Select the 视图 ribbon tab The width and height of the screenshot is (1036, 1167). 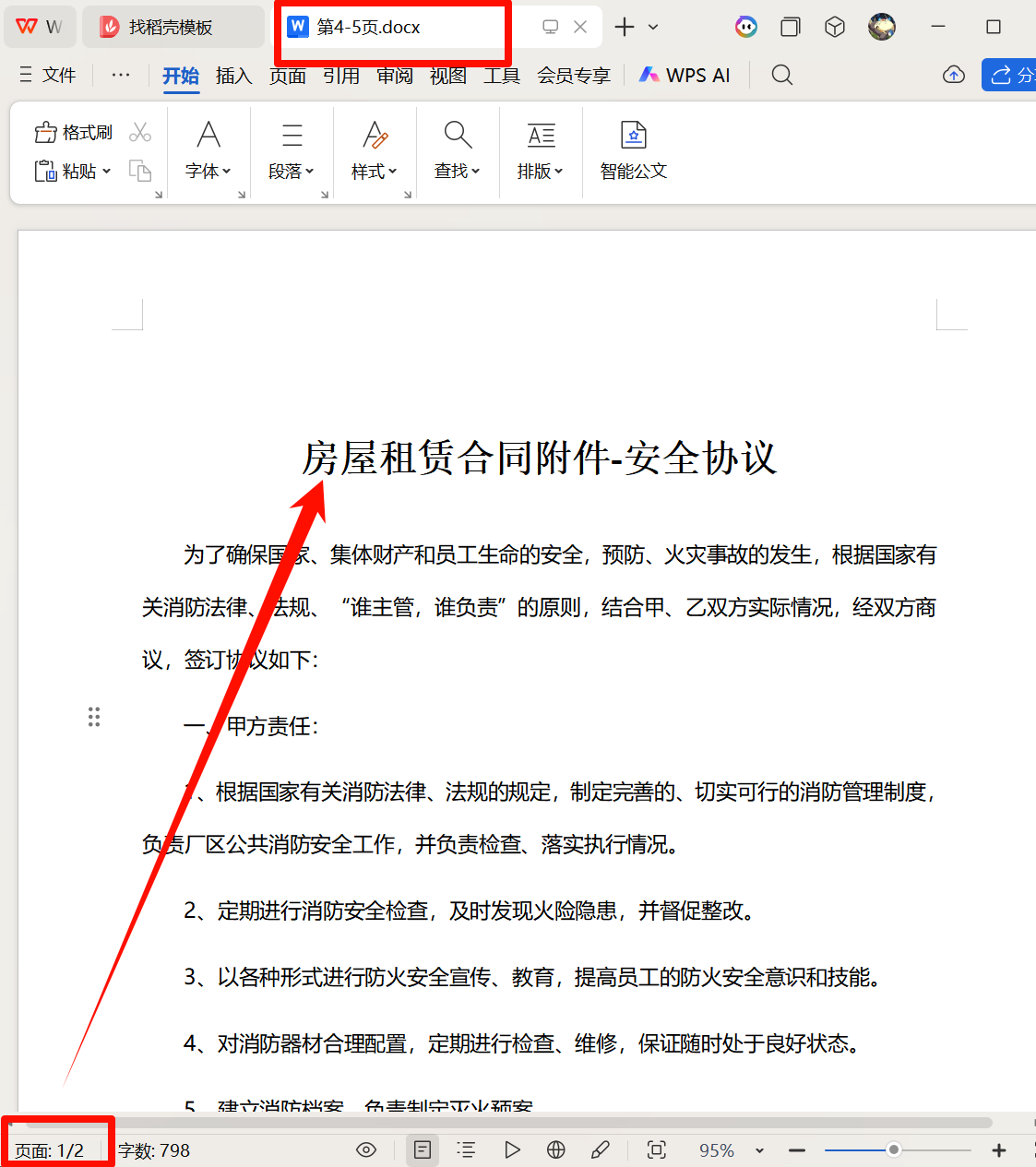(x=448, y=76)
